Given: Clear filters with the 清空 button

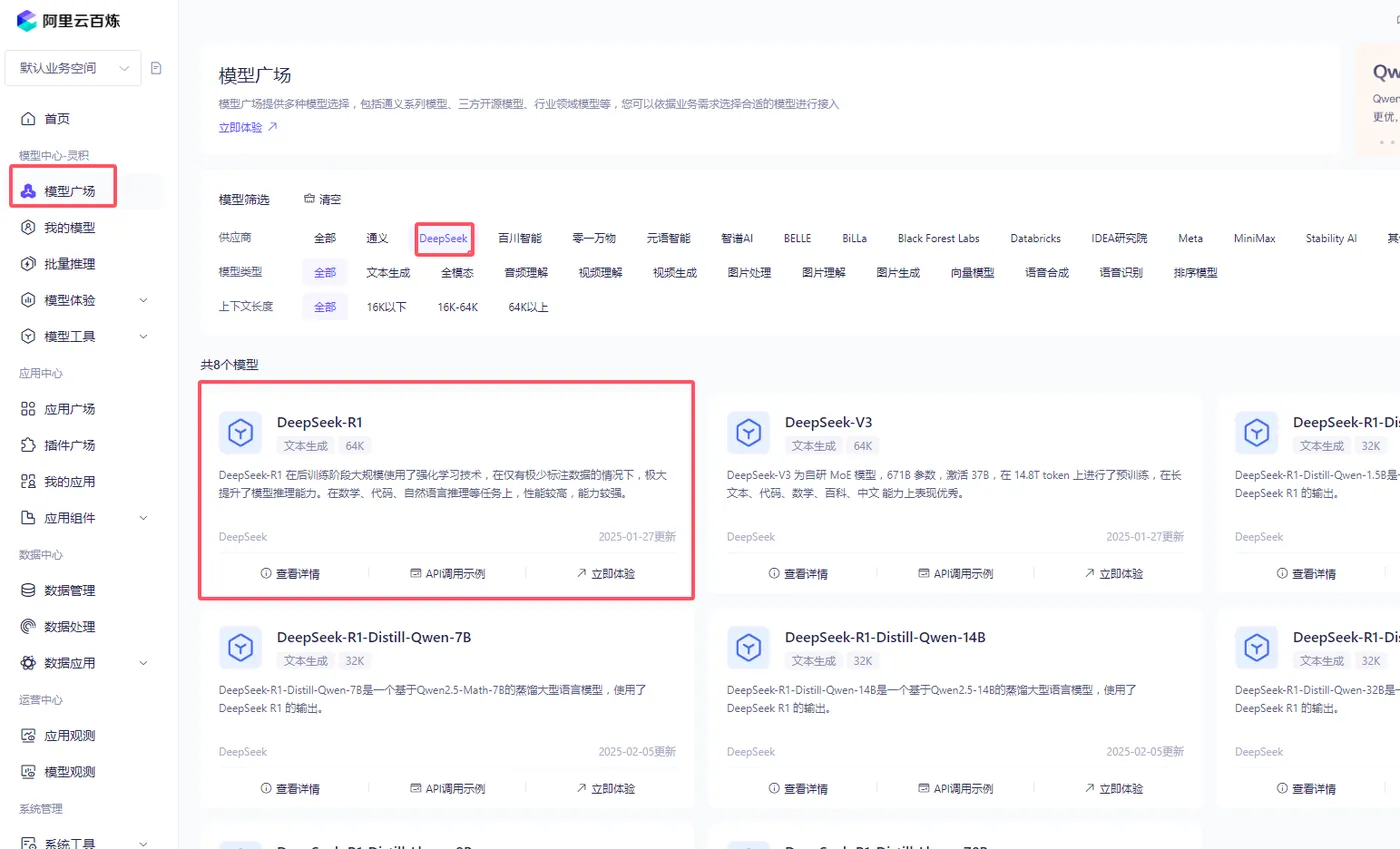Looking at the screenshot, I should click(x=323, y=199).
